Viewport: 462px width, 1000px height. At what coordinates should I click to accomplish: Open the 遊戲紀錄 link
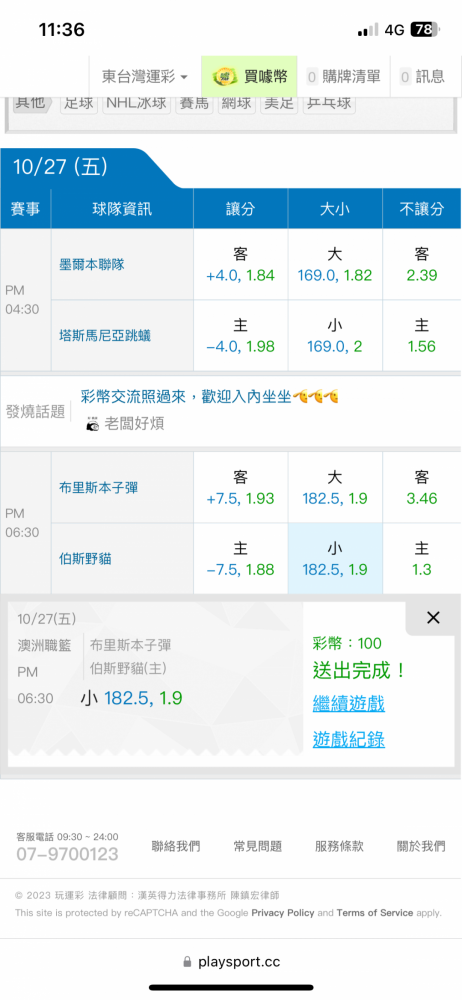pos(349,739)
